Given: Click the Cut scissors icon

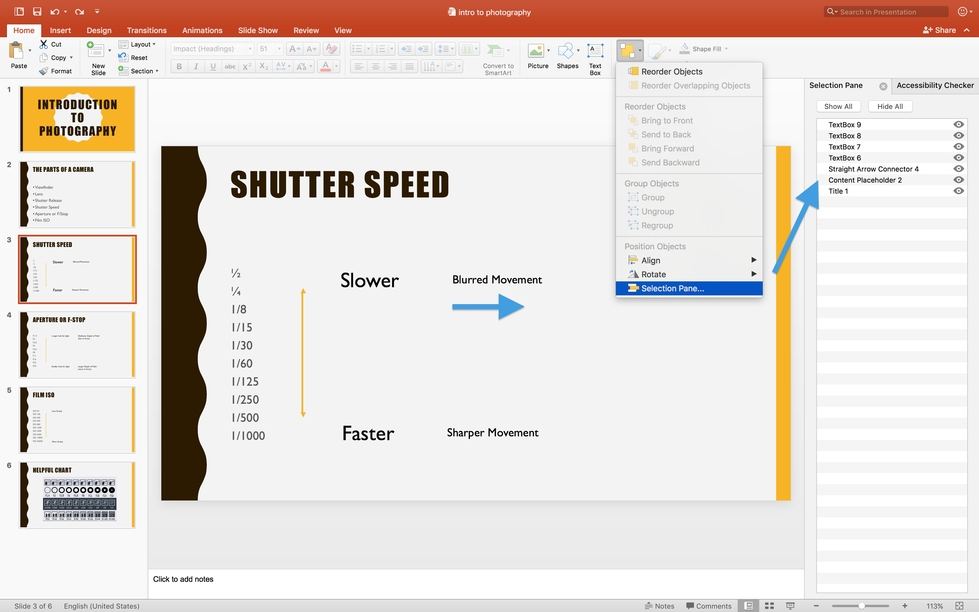Looking at the screenshot, I should pos(44,44).
